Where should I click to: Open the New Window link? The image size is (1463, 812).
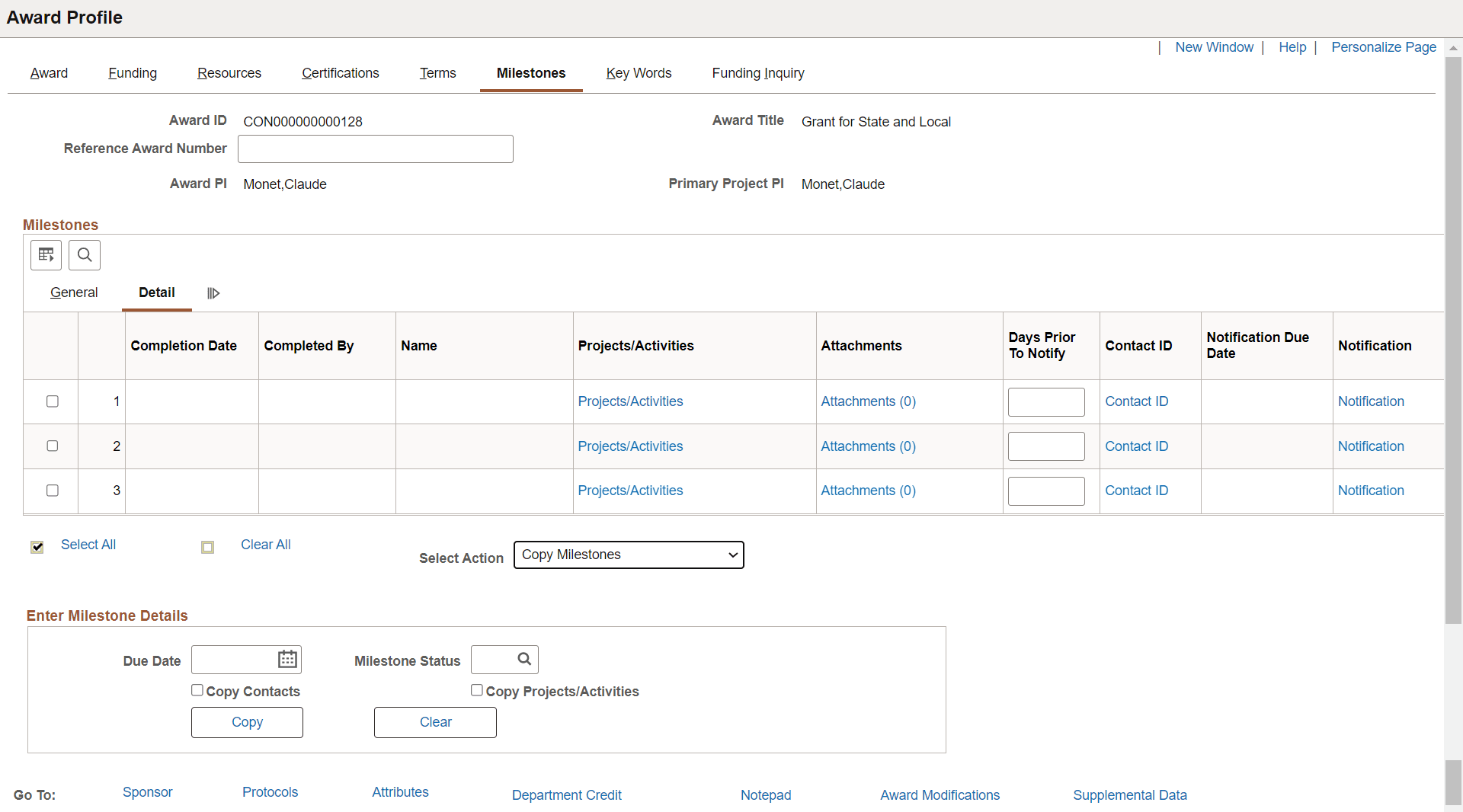(x=1214, y=47)
